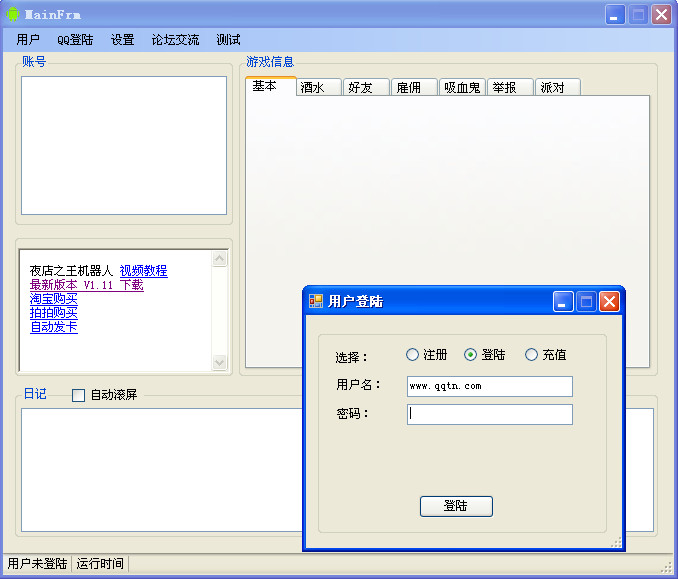Viewport: 678px width, 579px height.
Task: Click the 密码 password input field
Action: point(489,414)
